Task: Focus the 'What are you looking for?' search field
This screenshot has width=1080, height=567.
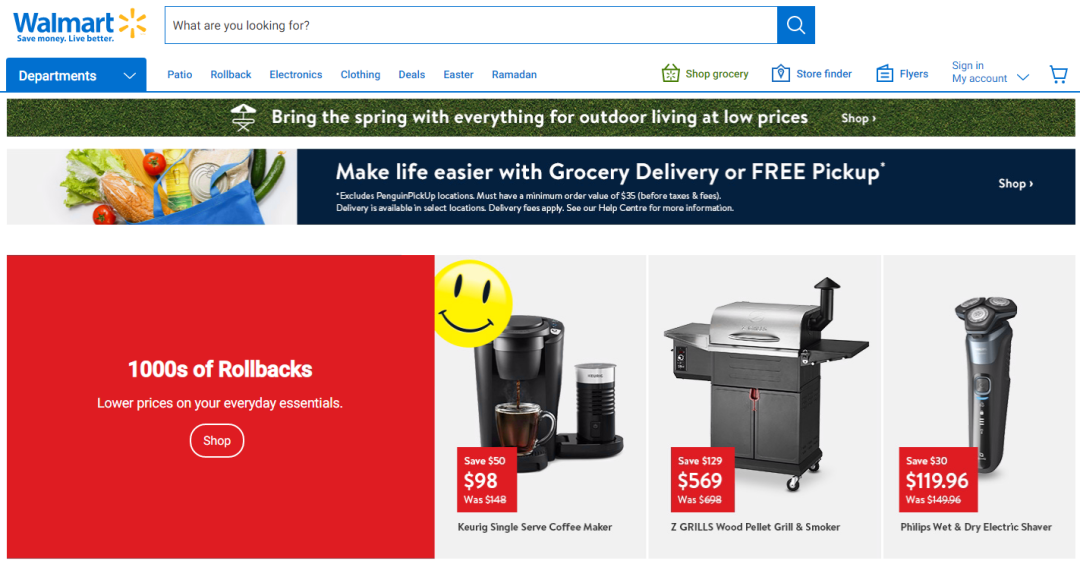Action: point(471,25)
